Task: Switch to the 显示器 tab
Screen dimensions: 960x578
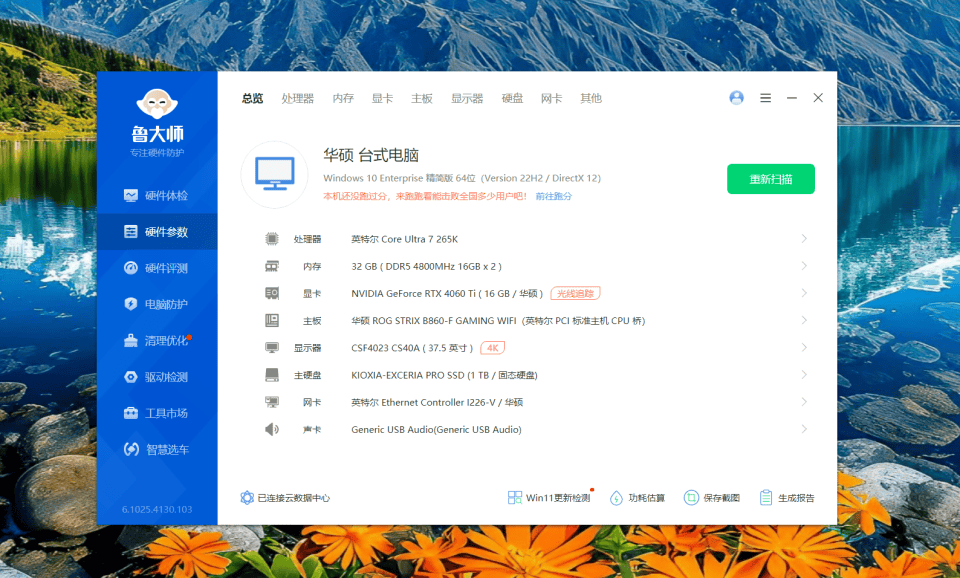Action: pos(467,99)
